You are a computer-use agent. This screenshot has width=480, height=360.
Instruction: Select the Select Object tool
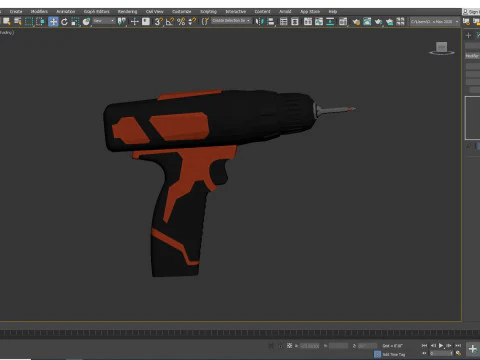6,22
